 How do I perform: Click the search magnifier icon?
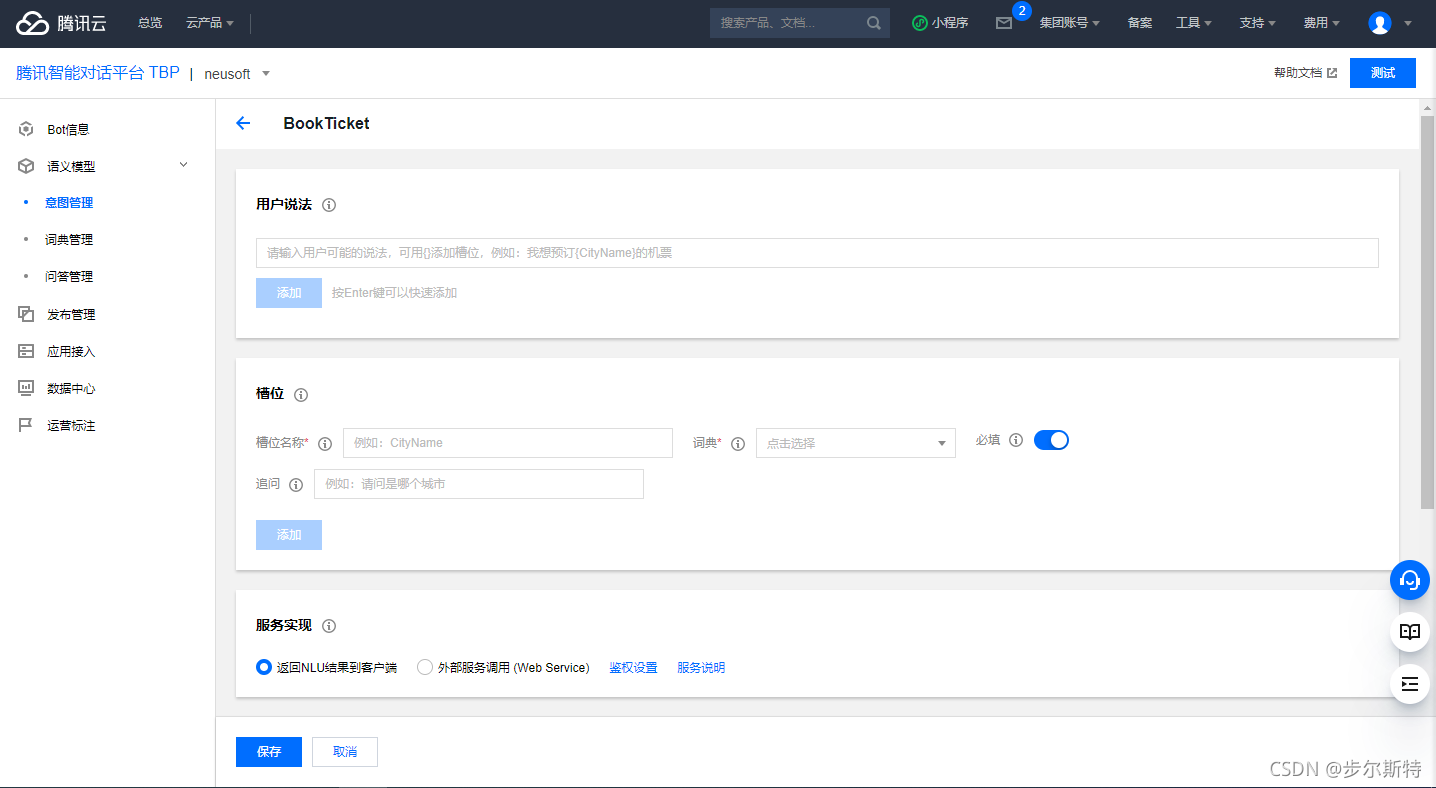(873, 23)
